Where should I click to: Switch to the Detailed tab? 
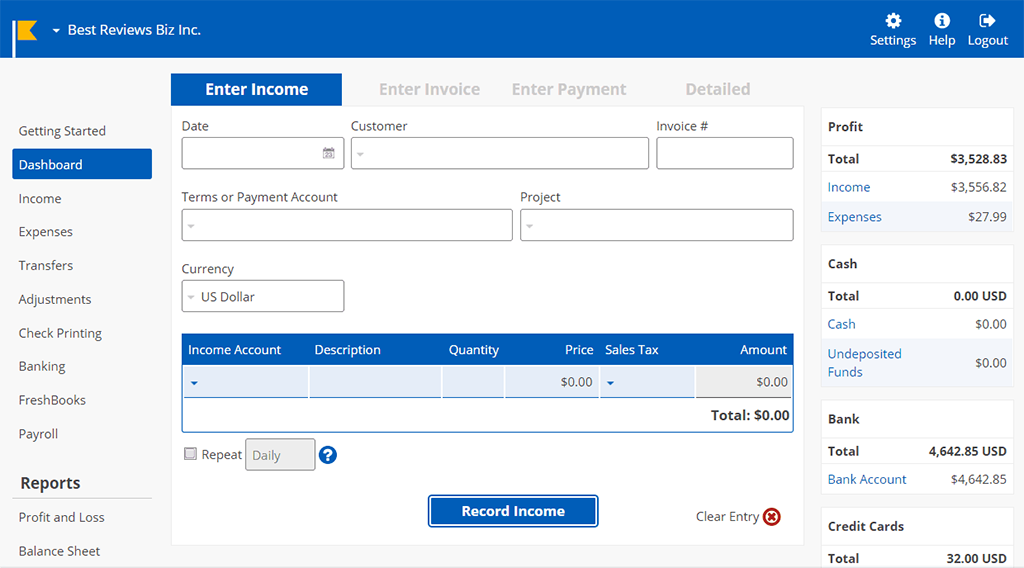(718, 89)
